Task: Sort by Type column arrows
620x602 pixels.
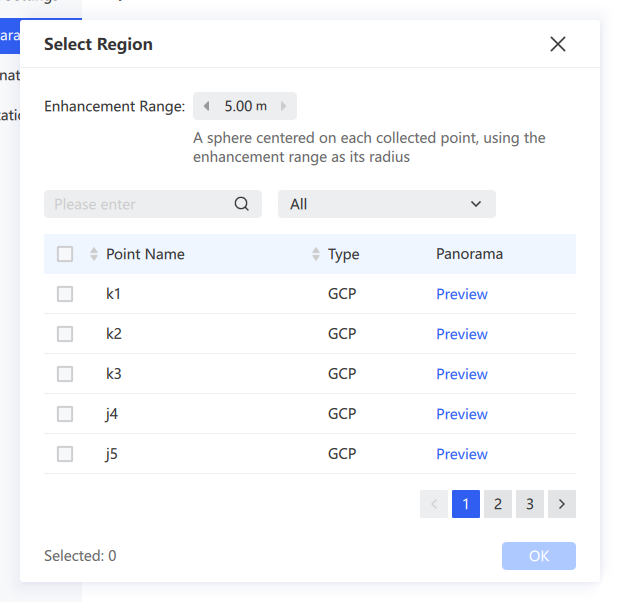Action: [316, 254]
